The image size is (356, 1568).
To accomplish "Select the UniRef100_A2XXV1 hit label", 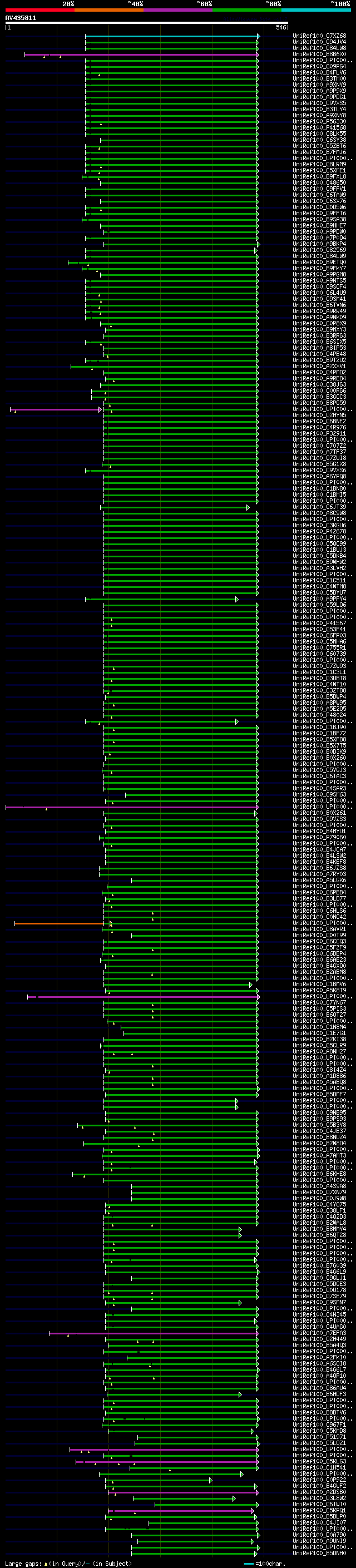I will 319,367.
